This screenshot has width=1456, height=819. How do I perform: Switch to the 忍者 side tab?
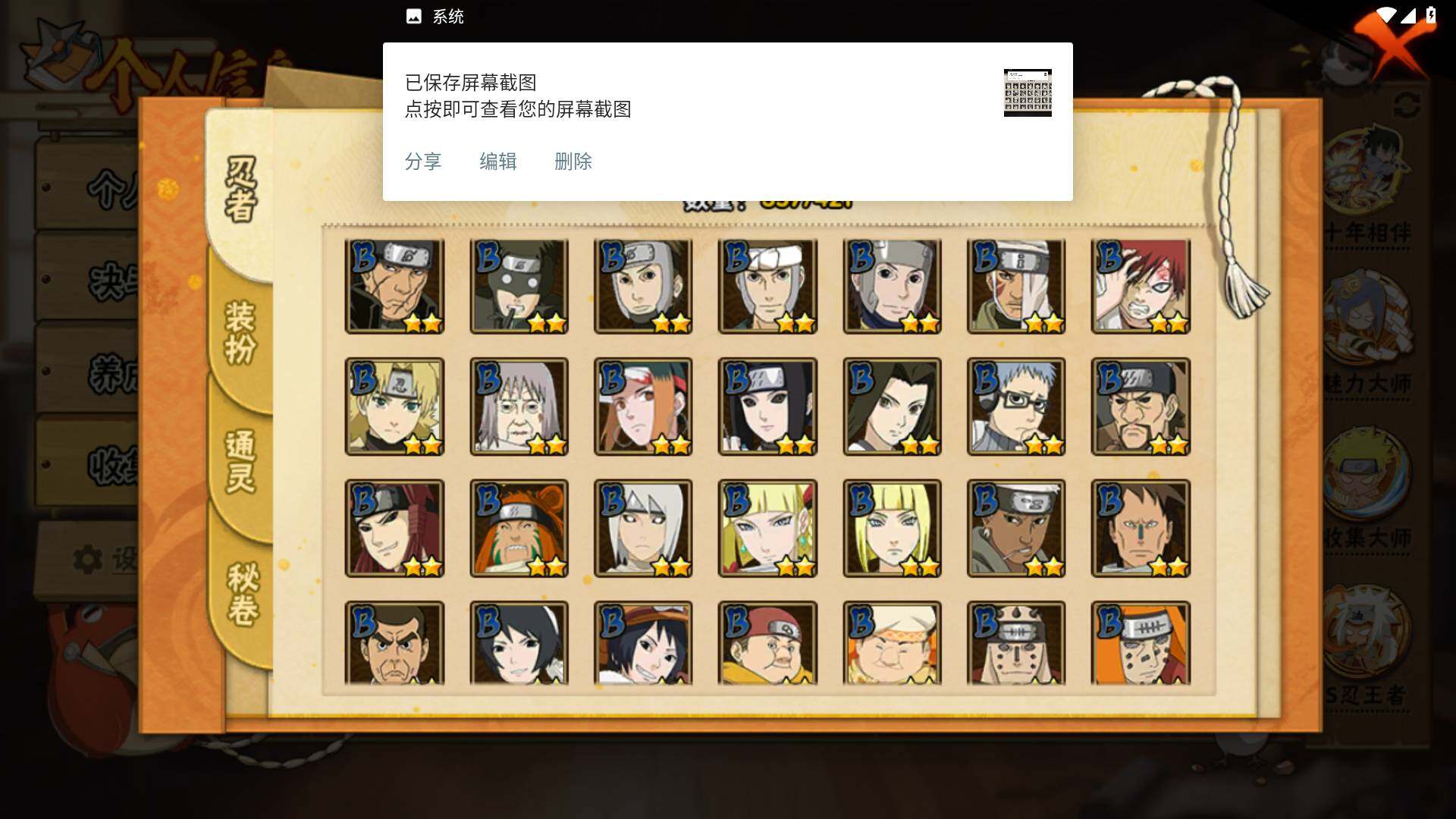(x=241, y=190)
